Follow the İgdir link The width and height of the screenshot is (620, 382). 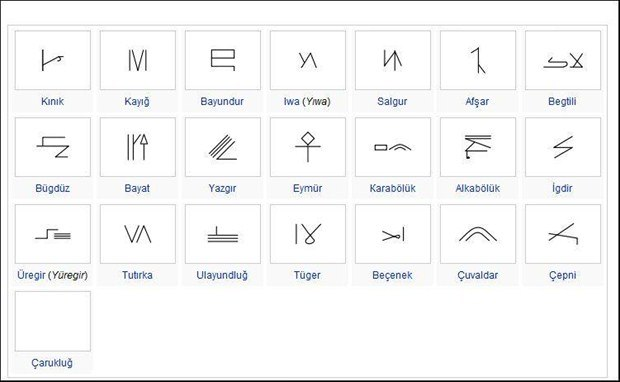pos(562,188)
